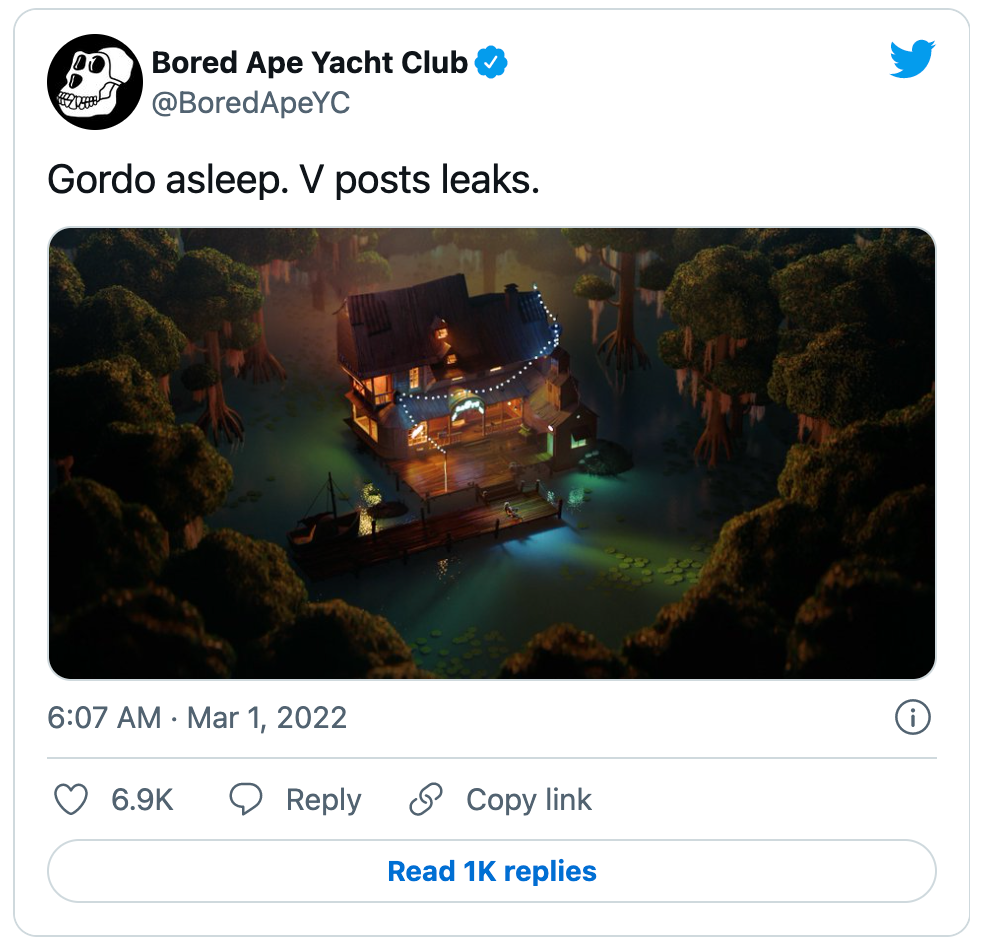Click the speech bubble reply icon
The image size is (986, 950).
[246, 800]
